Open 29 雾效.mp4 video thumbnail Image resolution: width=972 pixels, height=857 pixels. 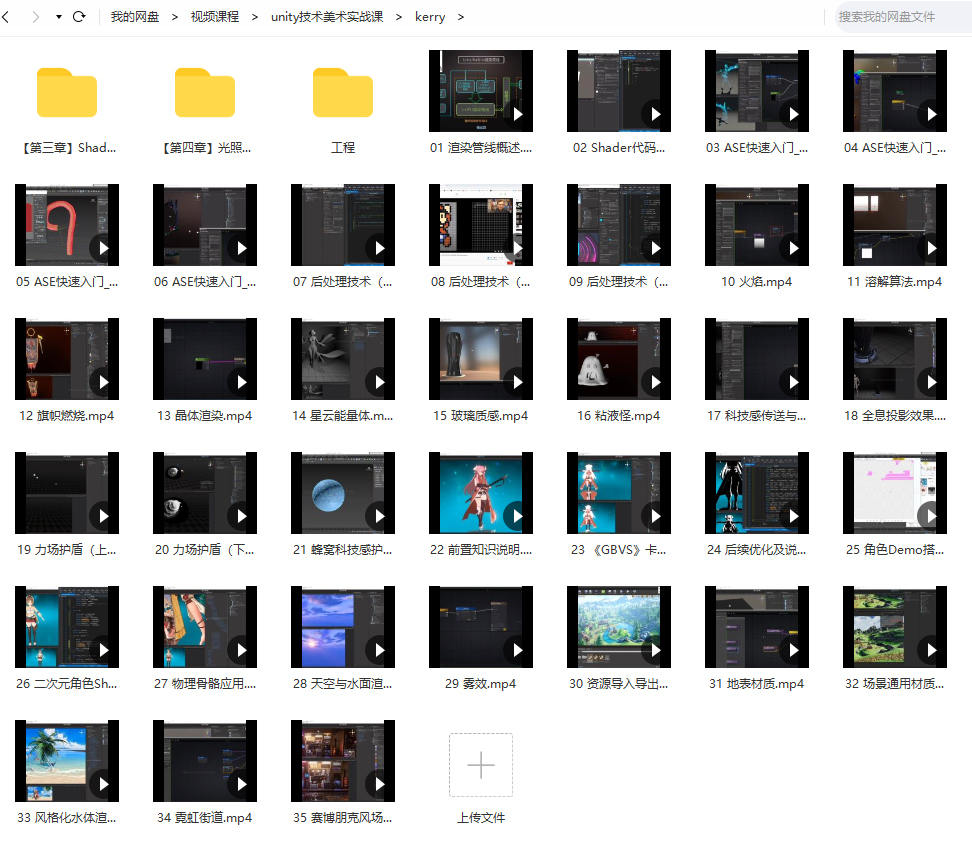pyautogui.click(x=481, y=627)
